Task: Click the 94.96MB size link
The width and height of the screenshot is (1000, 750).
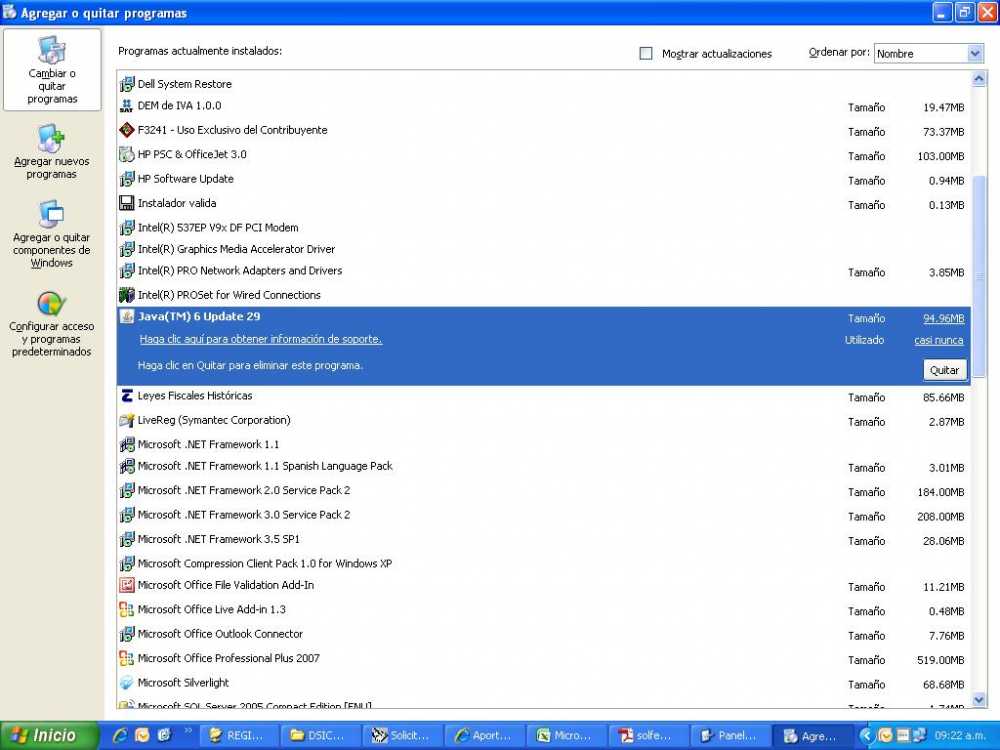Action: [x=944, y=318]
